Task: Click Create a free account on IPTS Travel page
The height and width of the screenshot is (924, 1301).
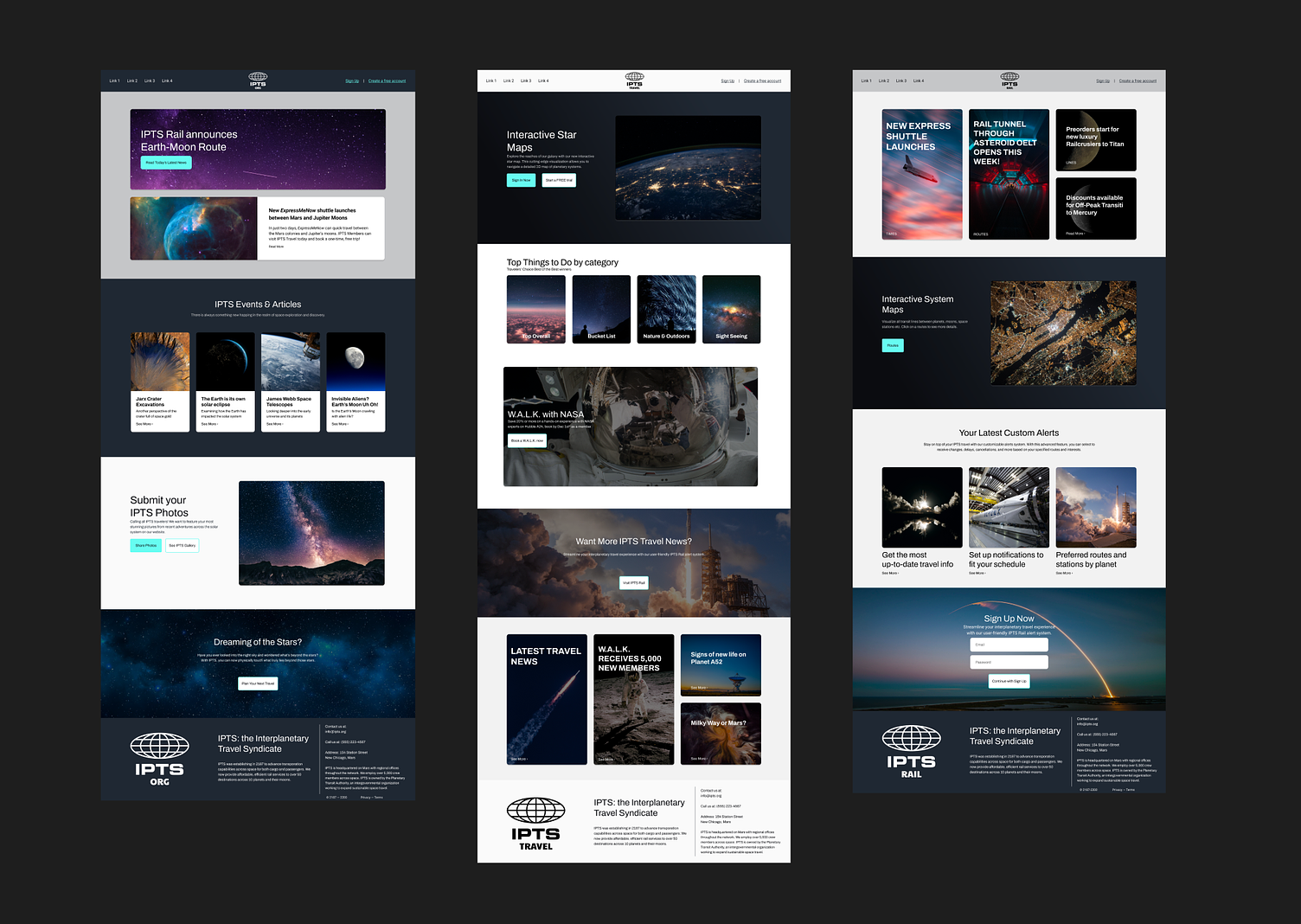Action: (x=762, y=80)
